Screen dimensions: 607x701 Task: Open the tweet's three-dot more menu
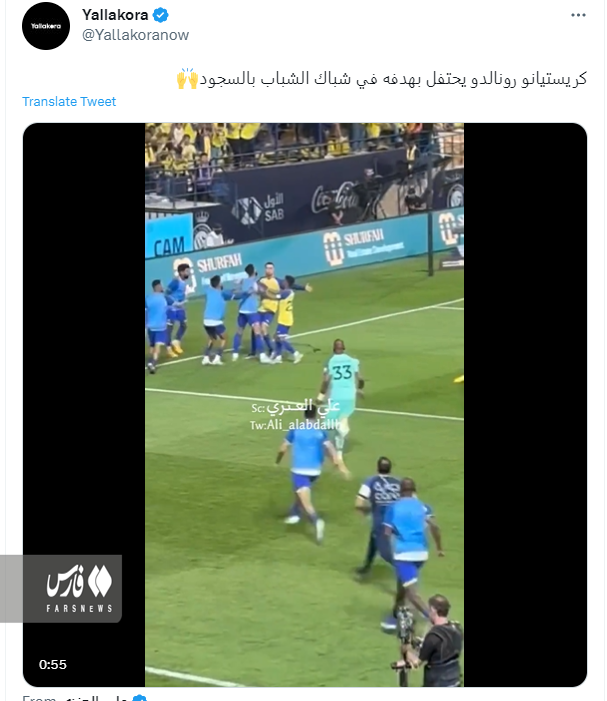[x=578, y=15]
